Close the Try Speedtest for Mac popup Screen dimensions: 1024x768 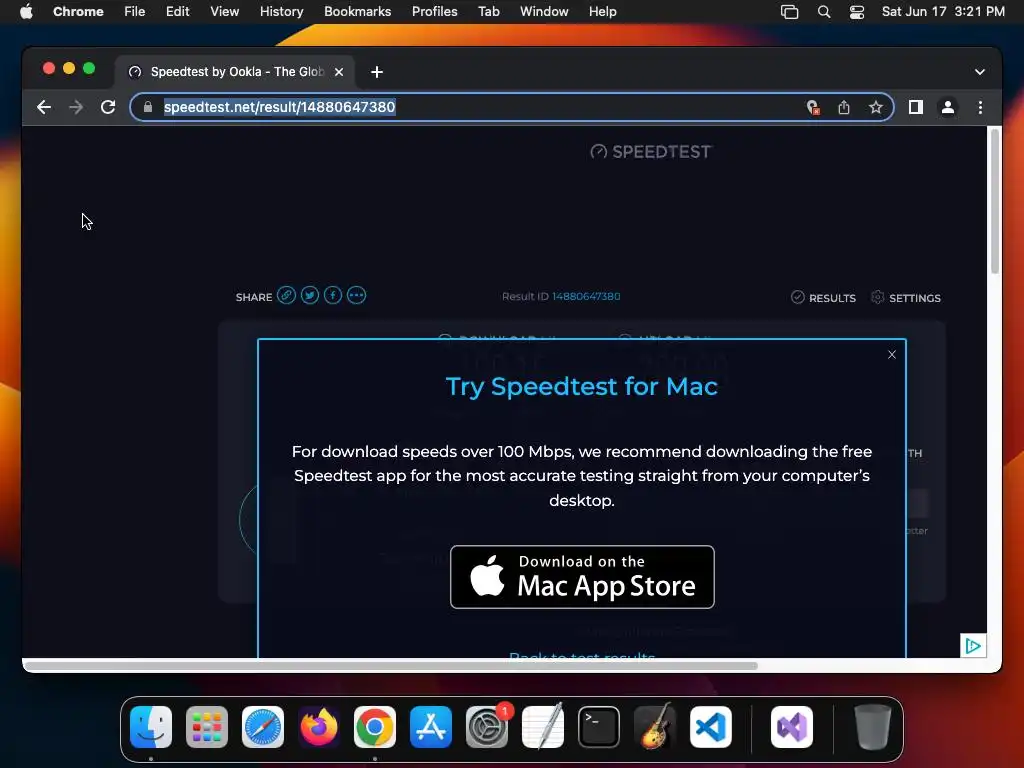pyautogui.click(x=891, y=355)
